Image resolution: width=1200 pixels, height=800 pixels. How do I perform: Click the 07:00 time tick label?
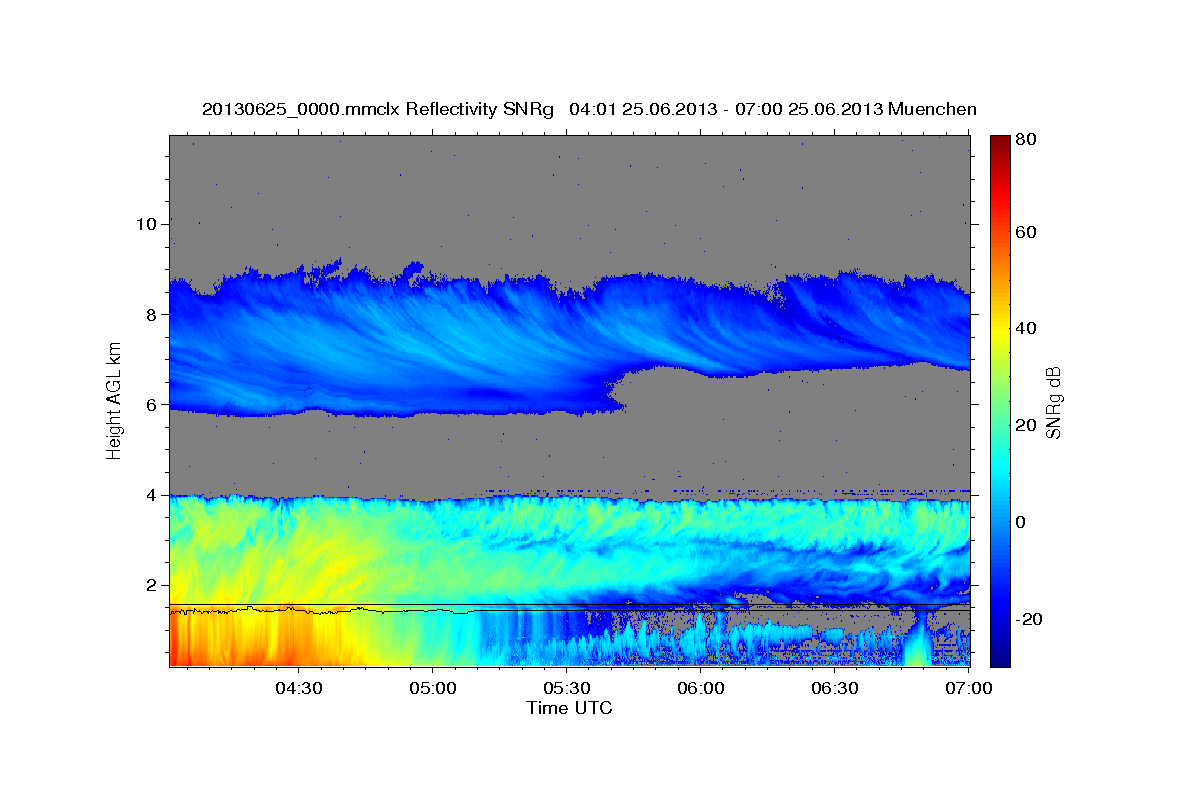969,689
